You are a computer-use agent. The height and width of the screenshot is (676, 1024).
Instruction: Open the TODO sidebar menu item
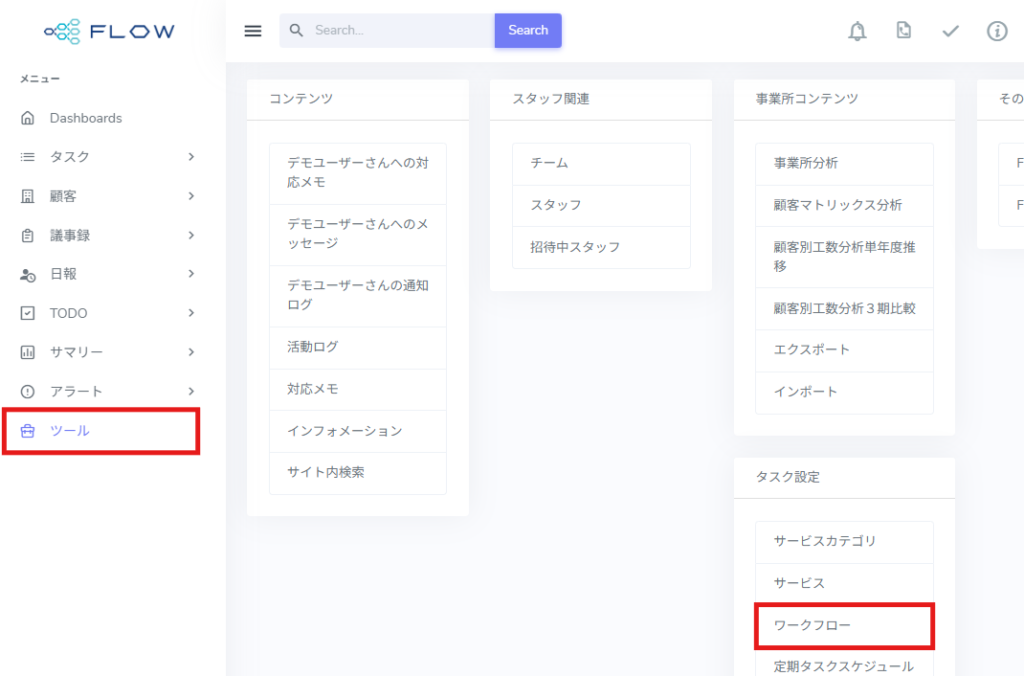point(68,313)
